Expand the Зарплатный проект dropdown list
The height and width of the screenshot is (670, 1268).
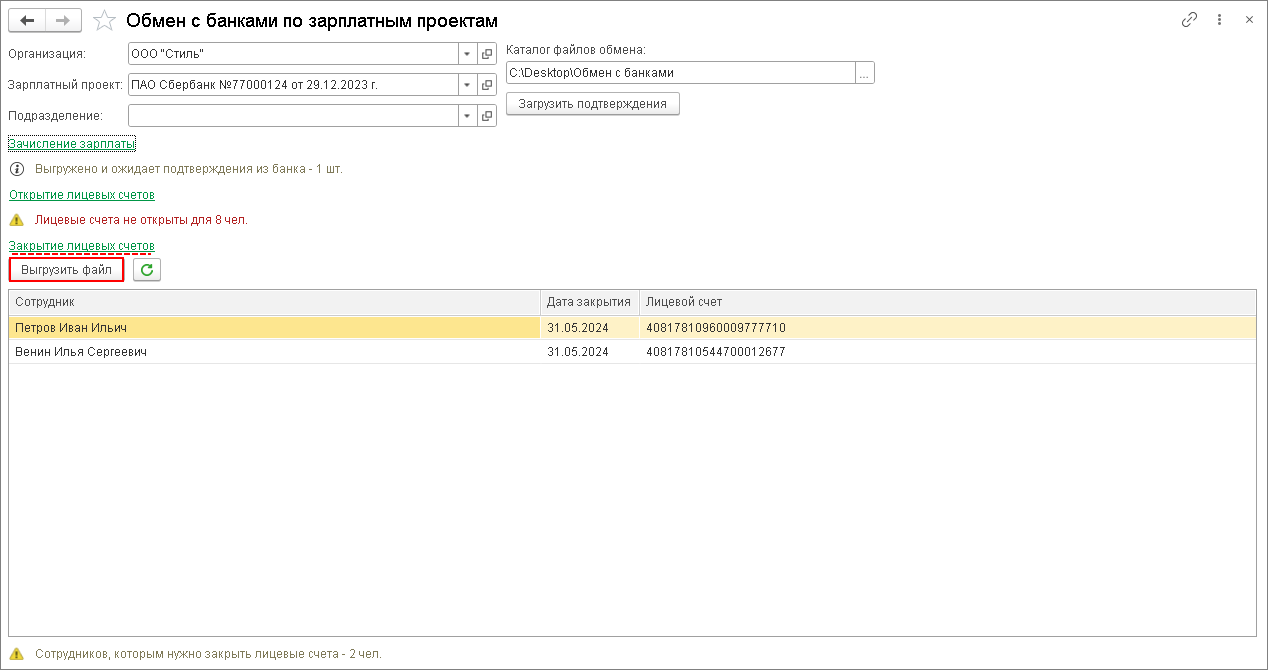(468, 85)
